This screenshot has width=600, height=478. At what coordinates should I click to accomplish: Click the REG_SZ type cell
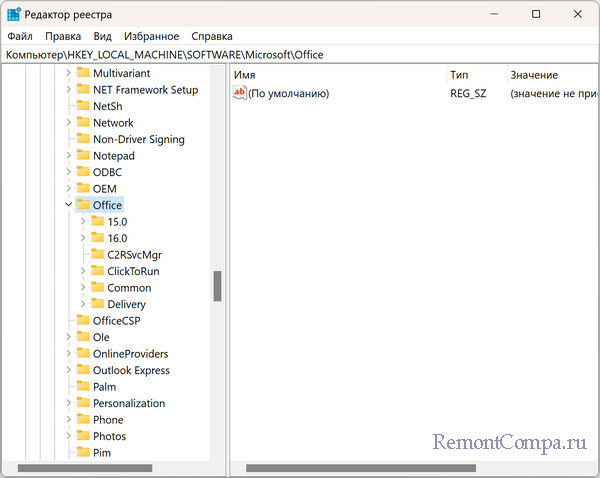(x=468, y=93)
